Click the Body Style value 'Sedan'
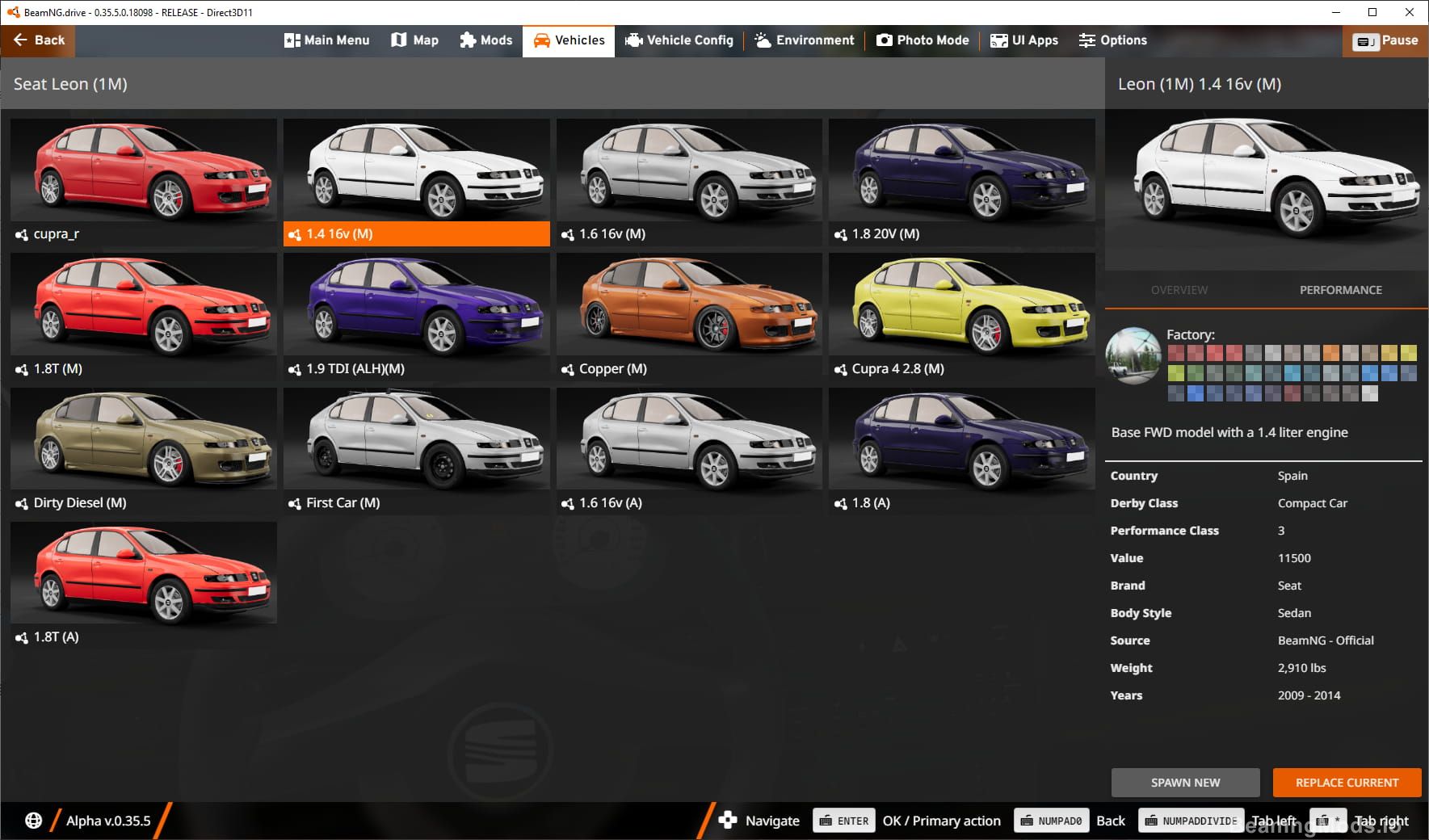This screenshot has height=840, width=1429. pyautogui.click(x=1294, y=613)
